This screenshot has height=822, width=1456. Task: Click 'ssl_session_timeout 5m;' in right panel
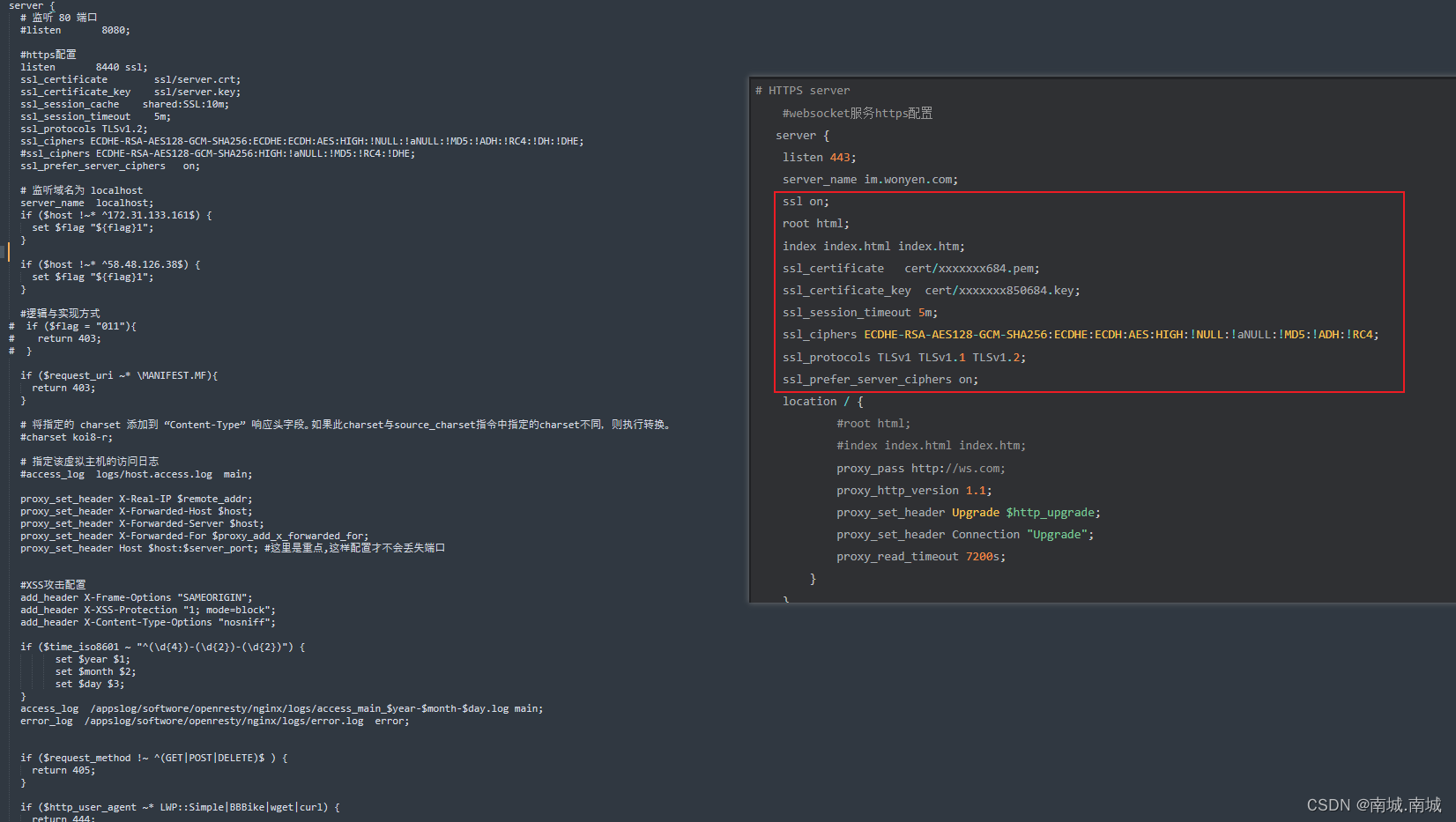[860, 312]
